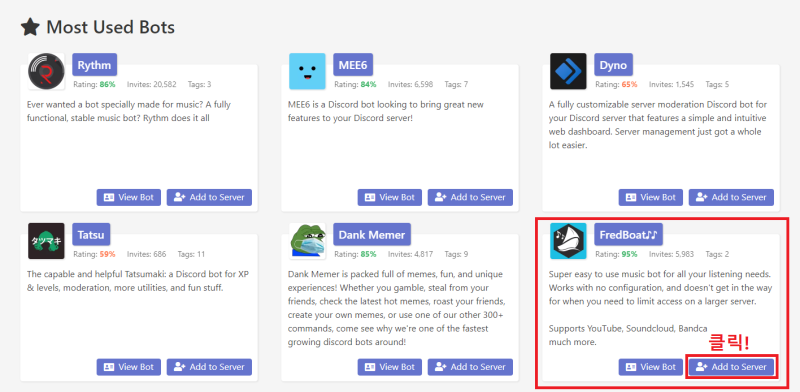Screen dimensions: 800x392
Task: Open the FredBoat name label
Action: tap(629, 234)
